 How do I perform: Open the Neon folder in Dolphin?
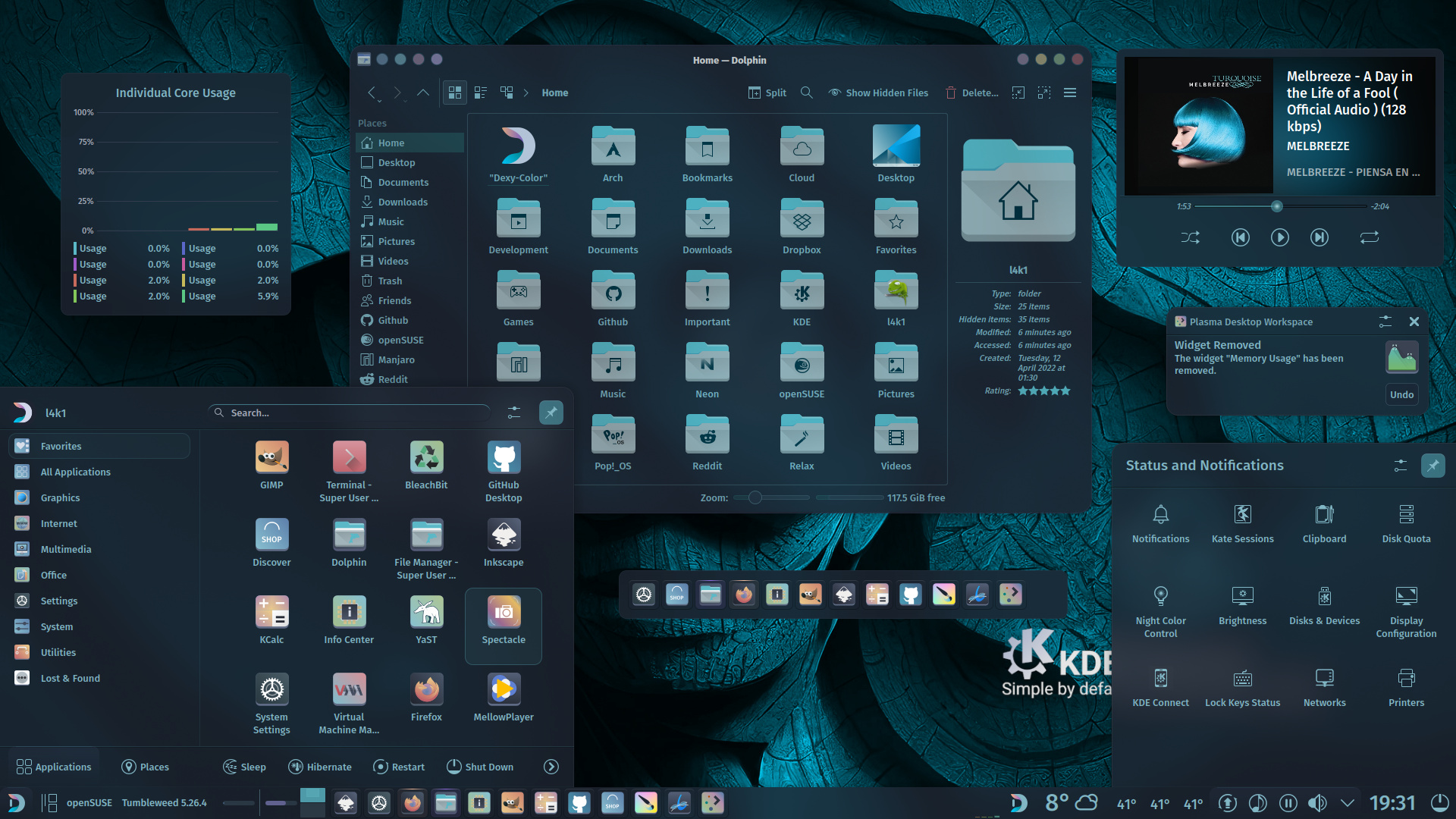[x=707, y=370]
